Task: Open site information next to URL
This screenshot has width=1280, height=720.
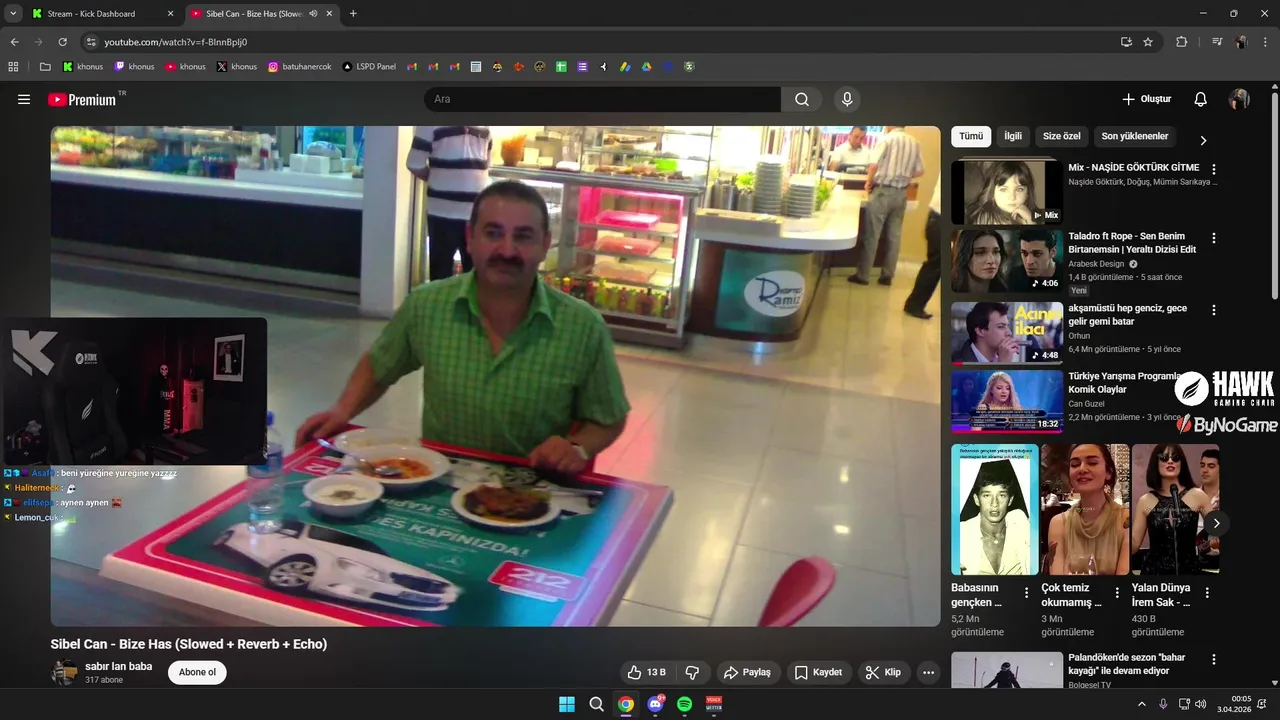Action: tap(91, 42)
